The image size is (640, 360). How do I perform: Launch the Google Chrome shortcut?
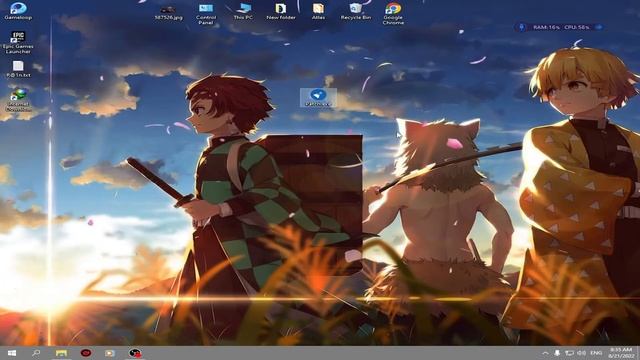pos(393,14)
